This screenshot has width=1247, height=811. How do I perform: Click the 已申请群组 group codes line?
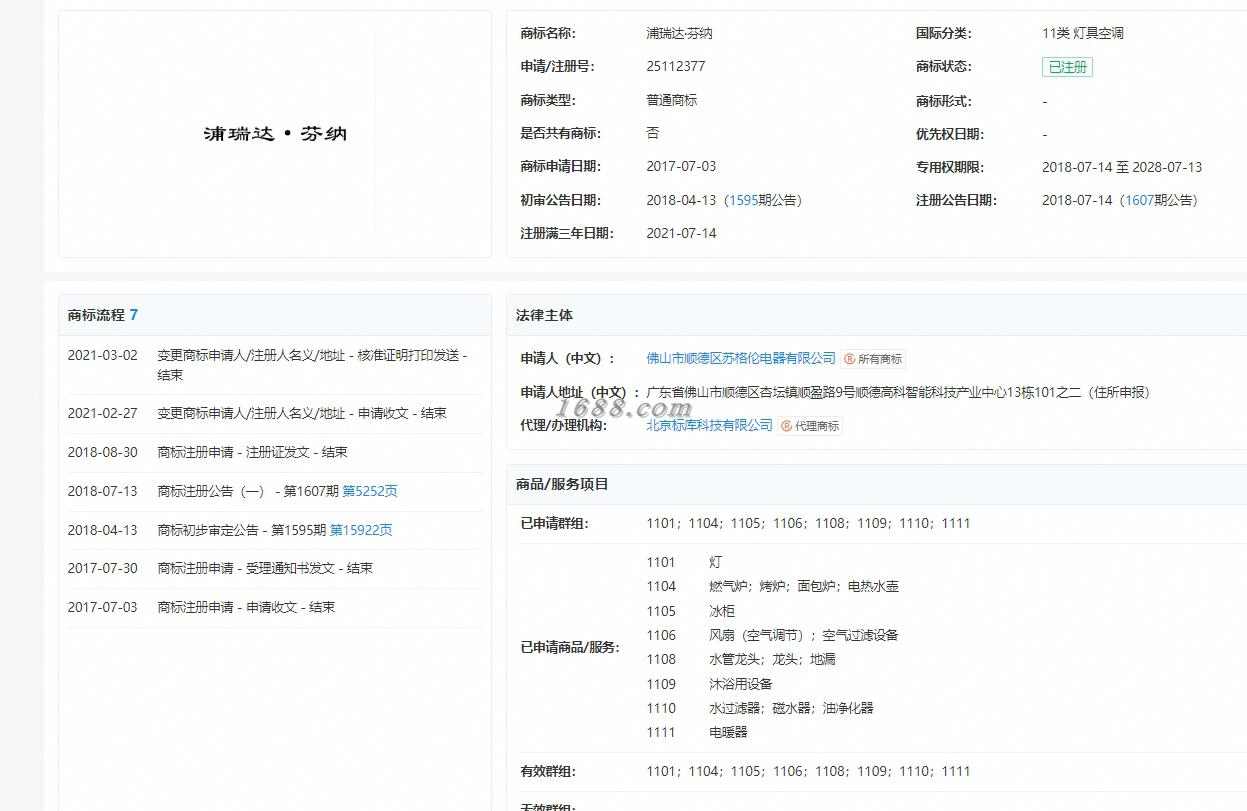click(808, 523)
